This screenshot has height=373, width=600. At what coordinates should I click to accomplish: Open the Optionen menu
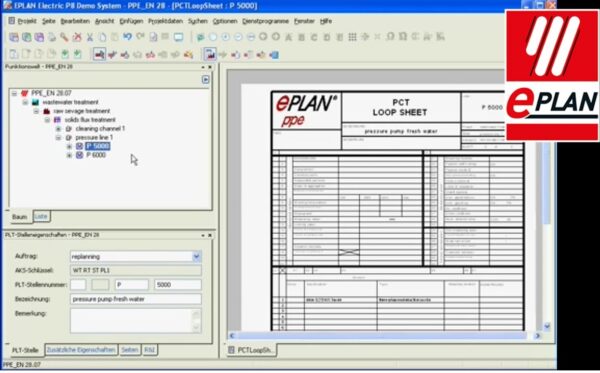coord(225,21)
